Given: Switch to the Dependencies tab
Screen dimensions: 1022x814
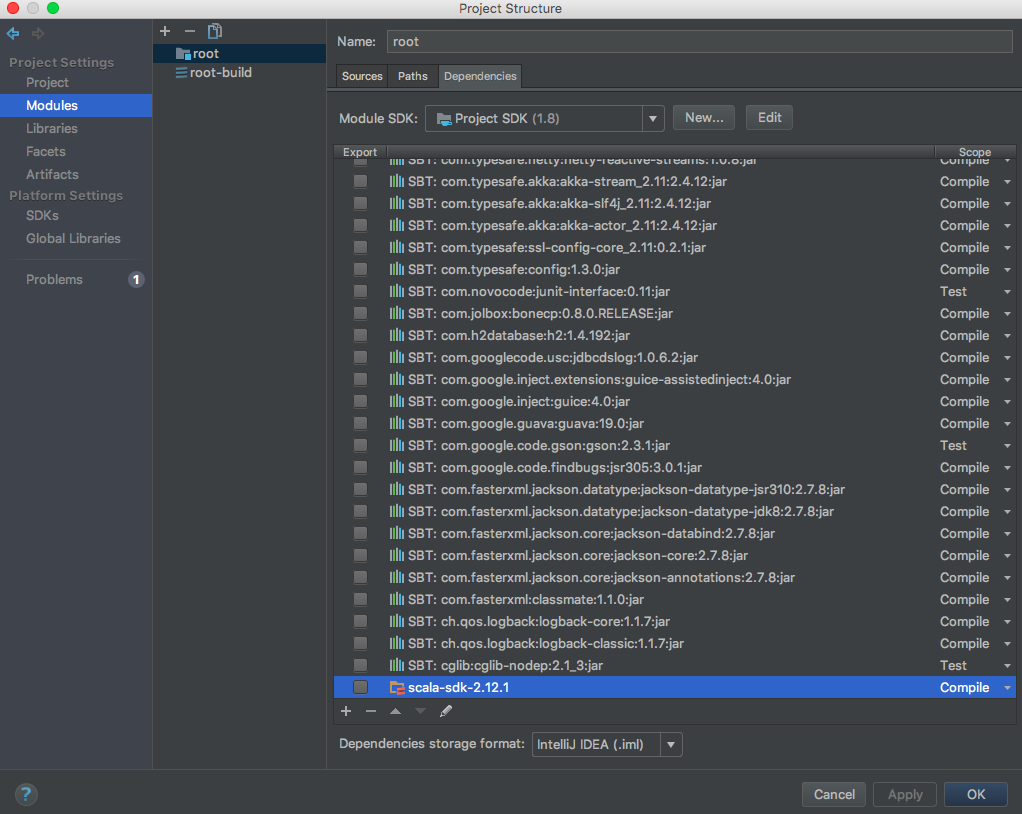Looking at the screenshot, I should pyautogui.click(x=480, y=76).
